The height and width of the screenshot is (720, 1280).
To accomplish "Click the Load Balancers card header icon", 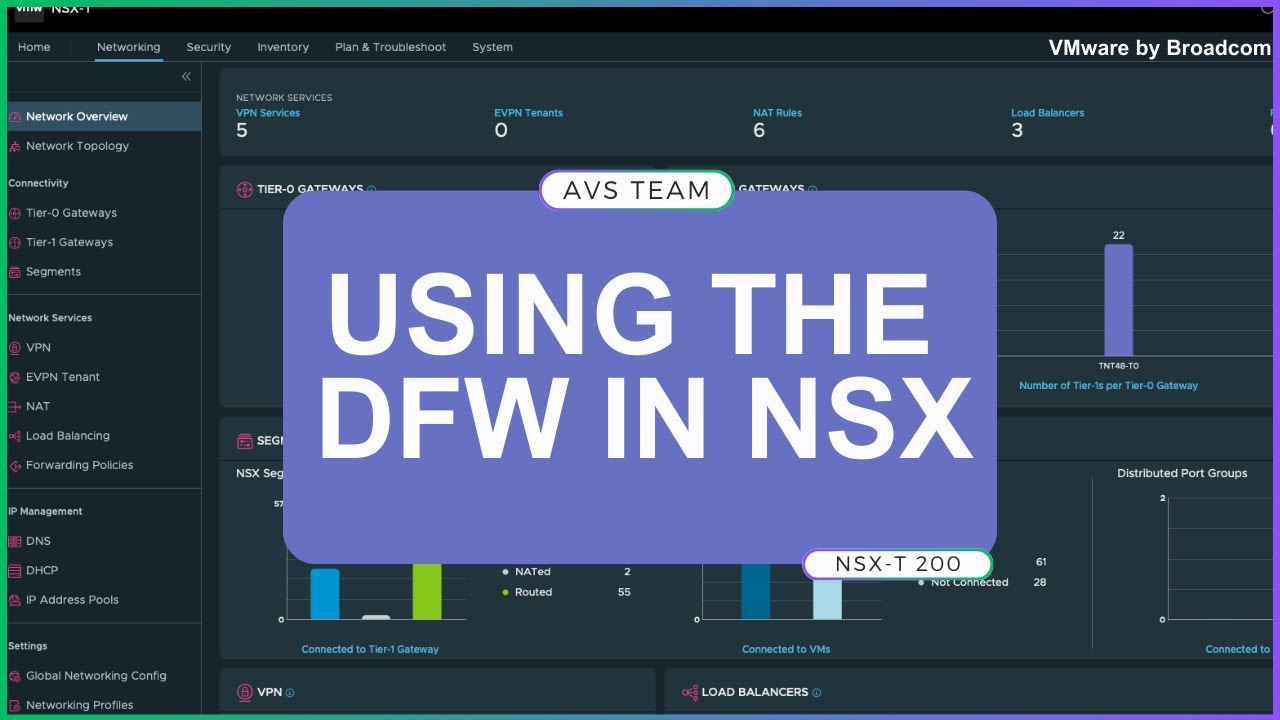I will click(x=689, y=692).
